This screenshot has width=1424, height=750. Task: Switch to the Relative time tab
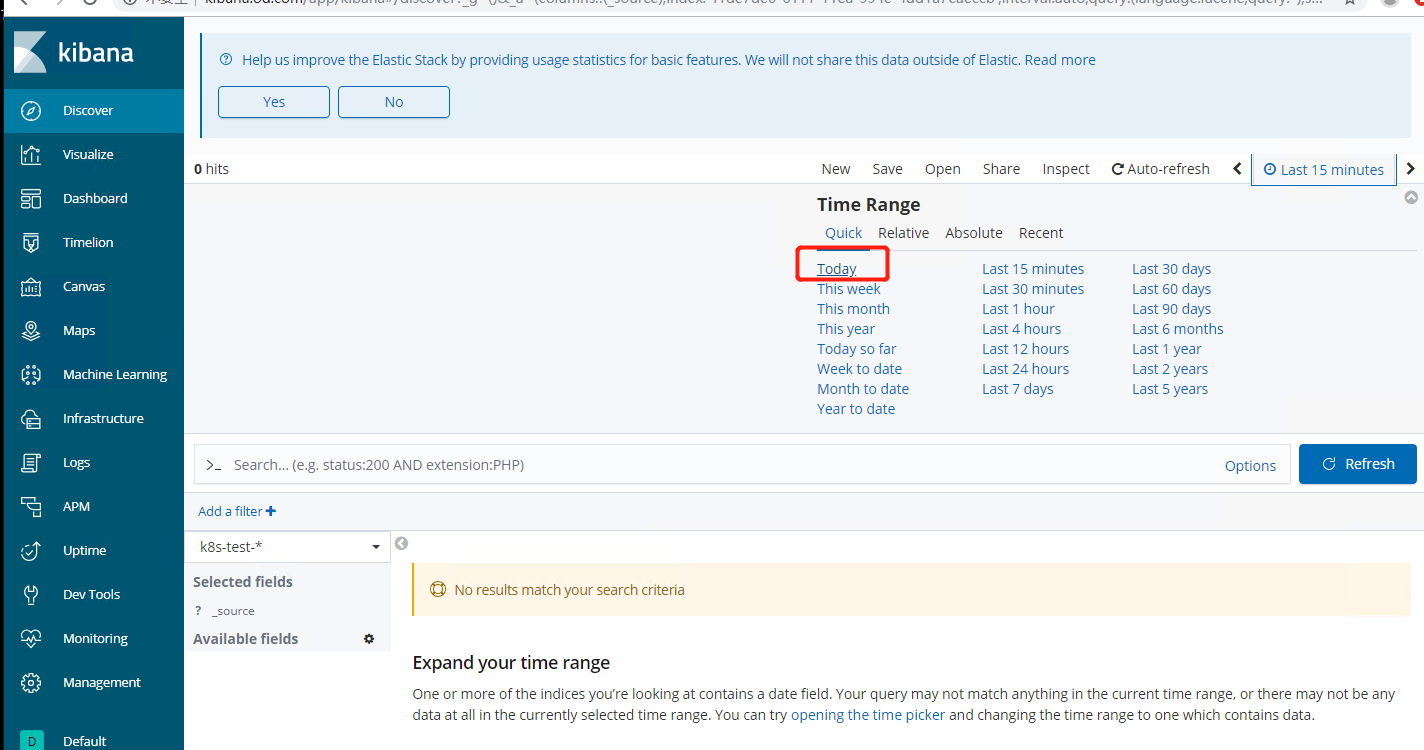pos(903,233)
